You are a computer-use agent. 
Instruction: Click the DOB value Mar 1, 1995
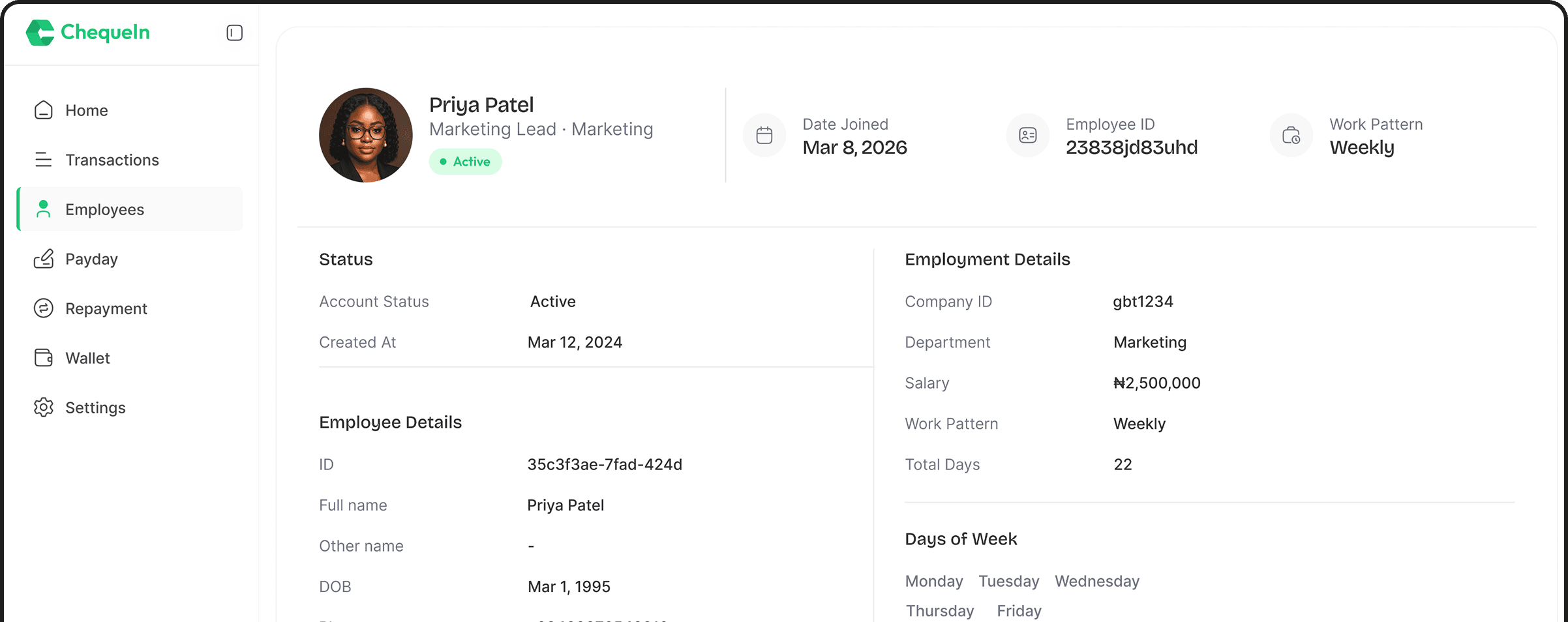[569, 587]
